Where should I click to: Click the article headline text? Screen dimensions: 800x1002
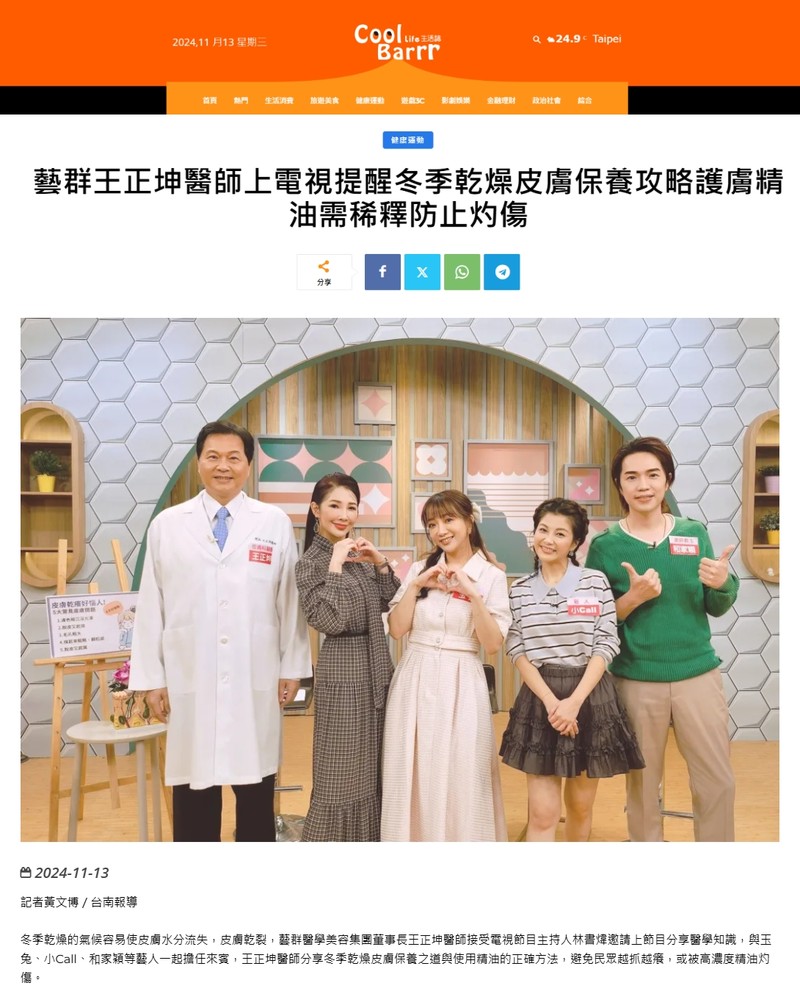pyautogui.click(x=408, y=198)
